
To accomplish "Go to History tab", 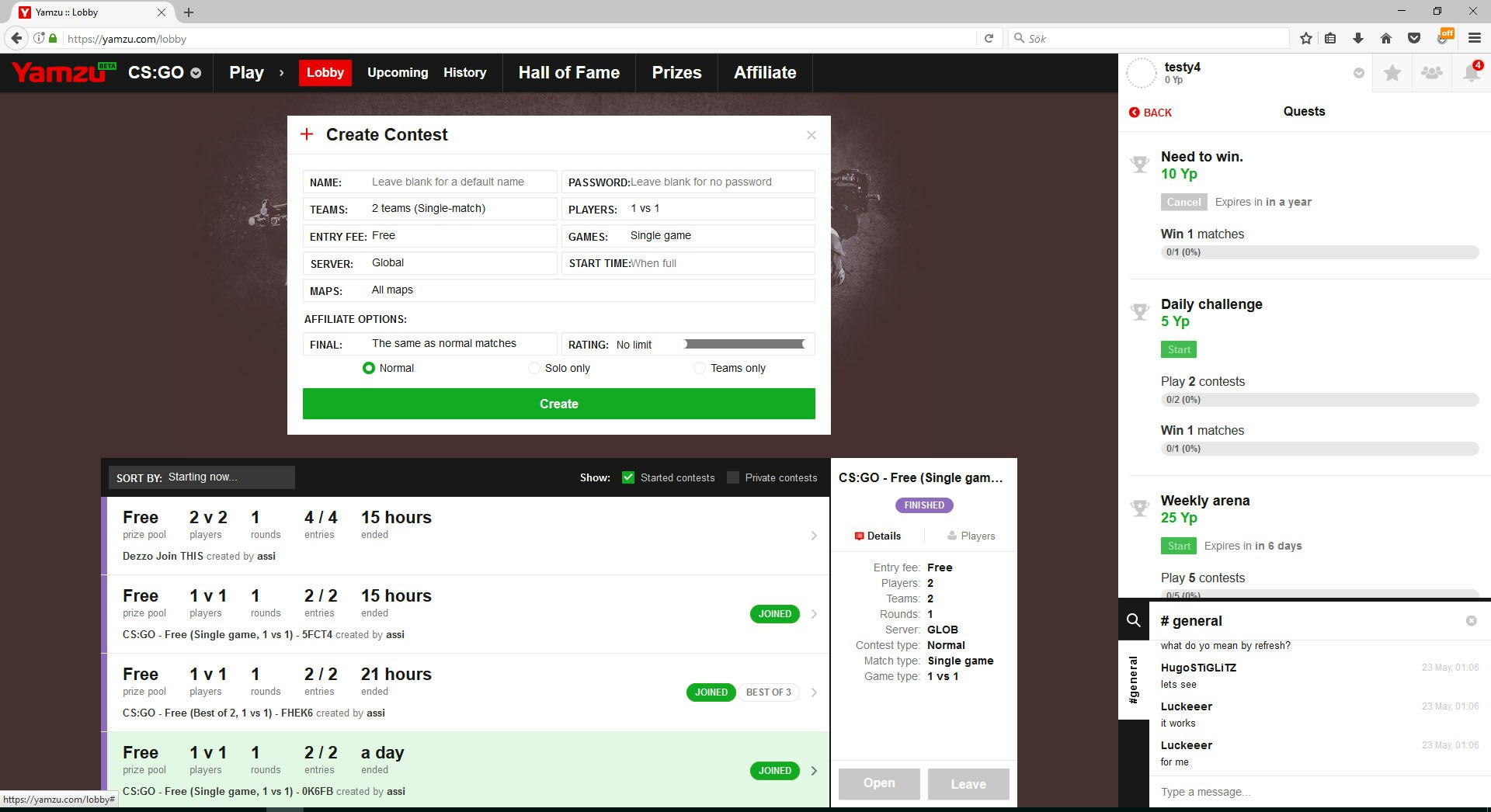I will pos(464,73).
